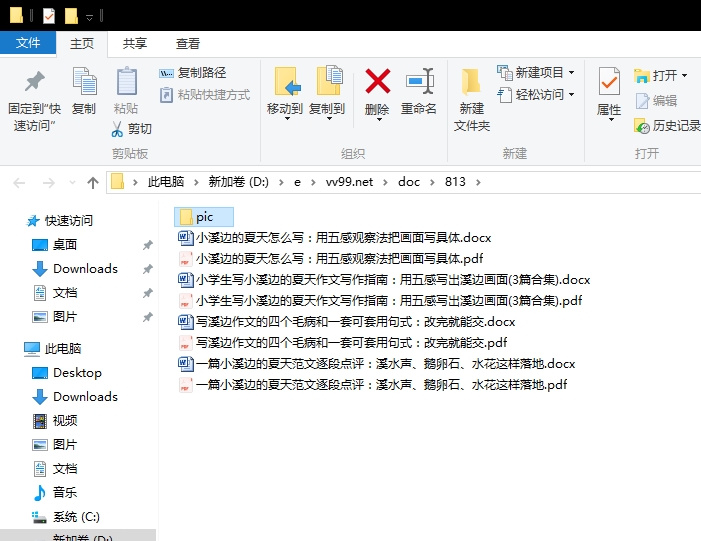Expand the New Item (新建项目) dropdown
The height and width of the screenshot is (541, 701).
[571, 72]
